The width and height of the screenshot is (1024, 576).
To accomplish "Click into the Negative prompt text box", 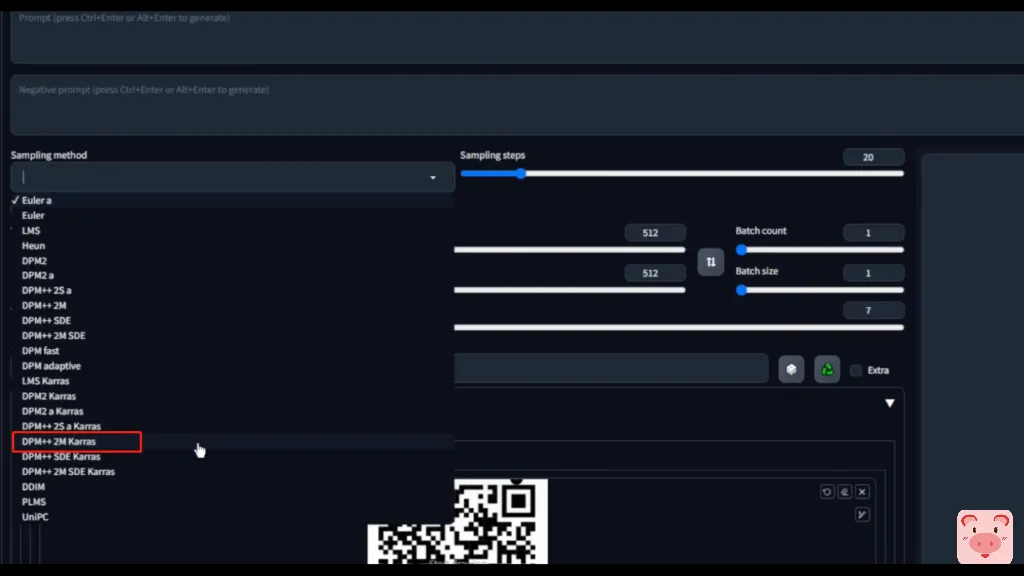I will (517, 105).
